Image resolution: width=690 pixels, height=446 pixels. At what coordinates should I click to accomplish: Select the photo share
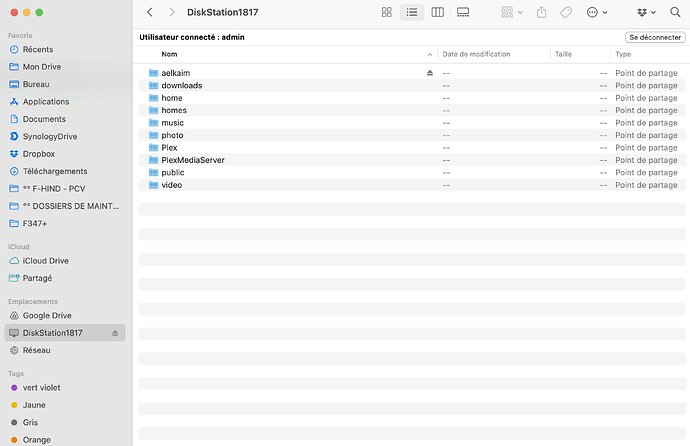(412, 135)
